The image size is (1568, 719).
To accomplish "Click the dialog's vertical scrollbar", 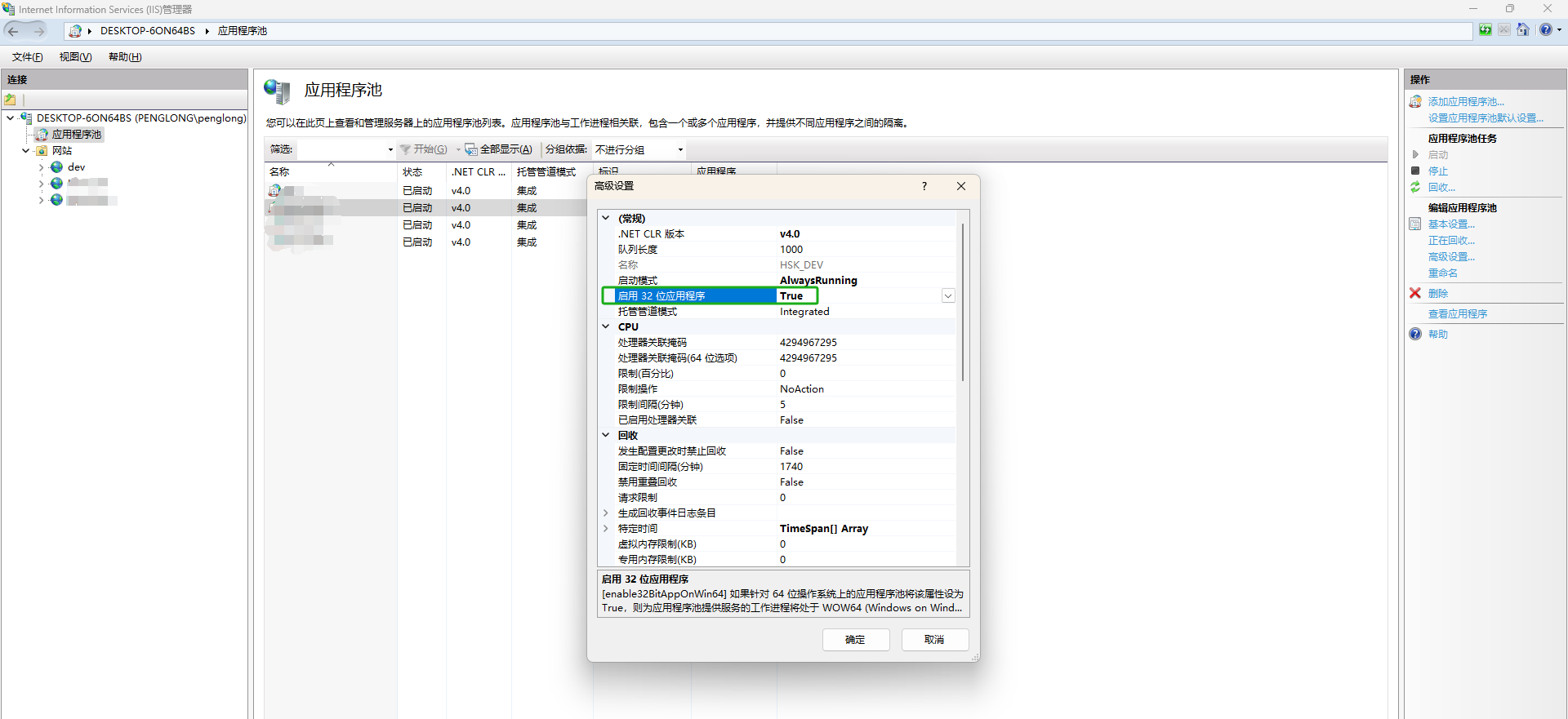I will pyautogui.click(x=963, y=302).
